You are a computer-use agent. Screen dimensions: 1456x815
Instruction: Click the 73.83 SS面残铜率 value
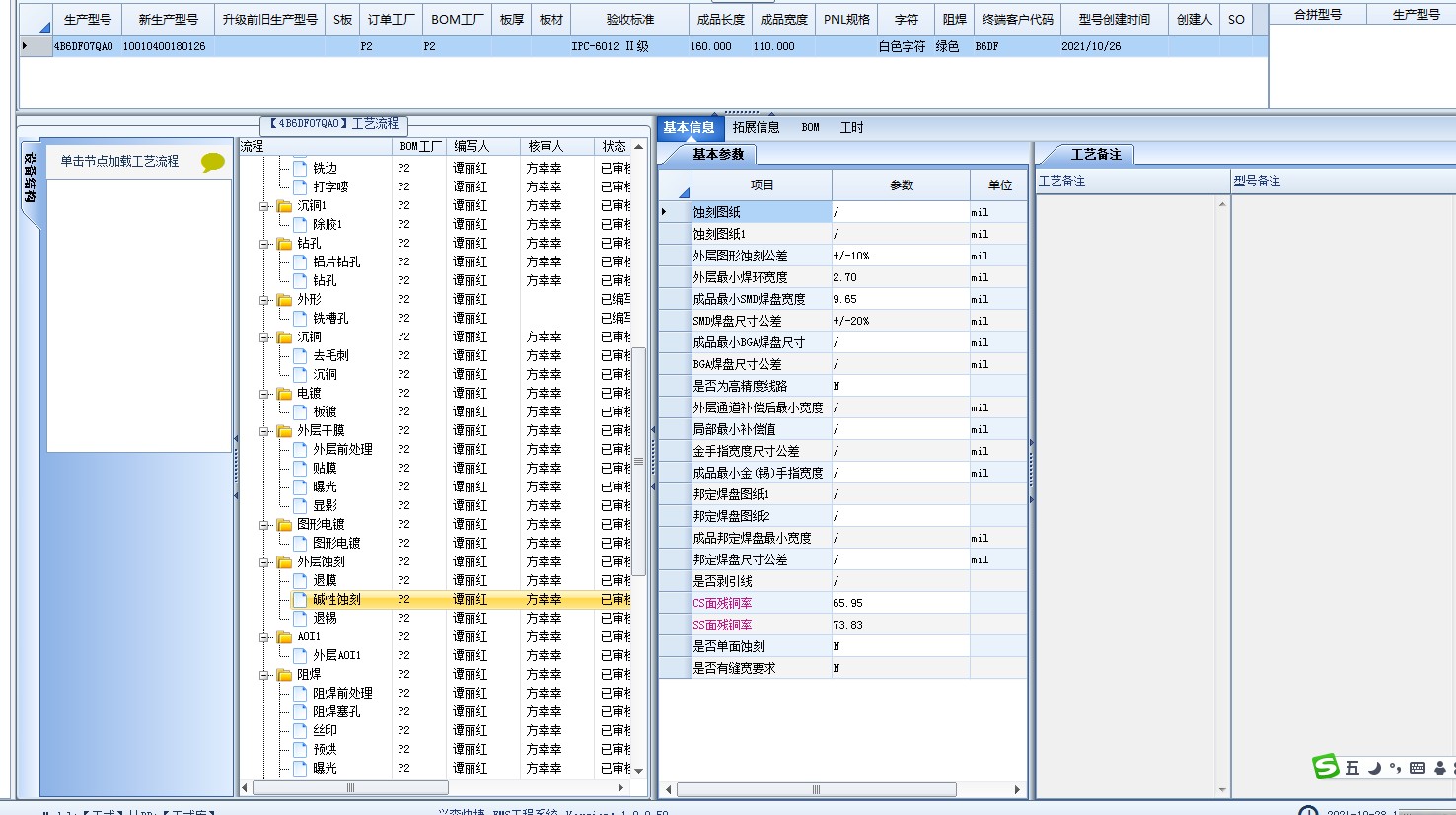click(901, 625)
